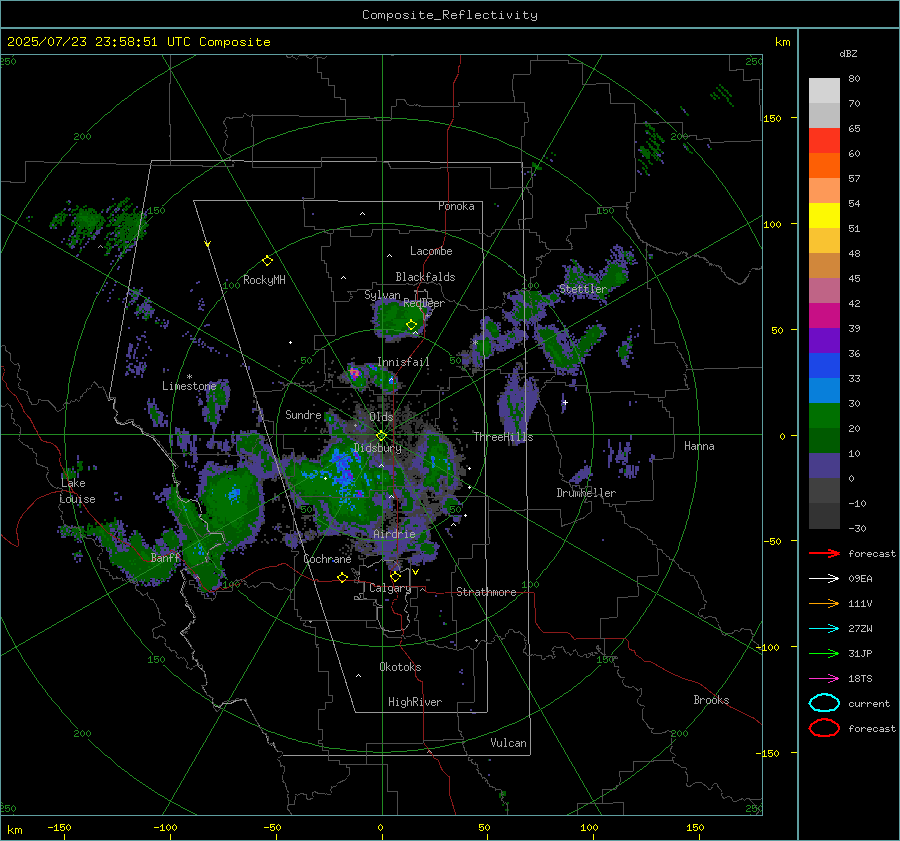Viewport: 900px width, 841px height.
Task: Click the 09EA legend text
Action: (x=860, y=579)
